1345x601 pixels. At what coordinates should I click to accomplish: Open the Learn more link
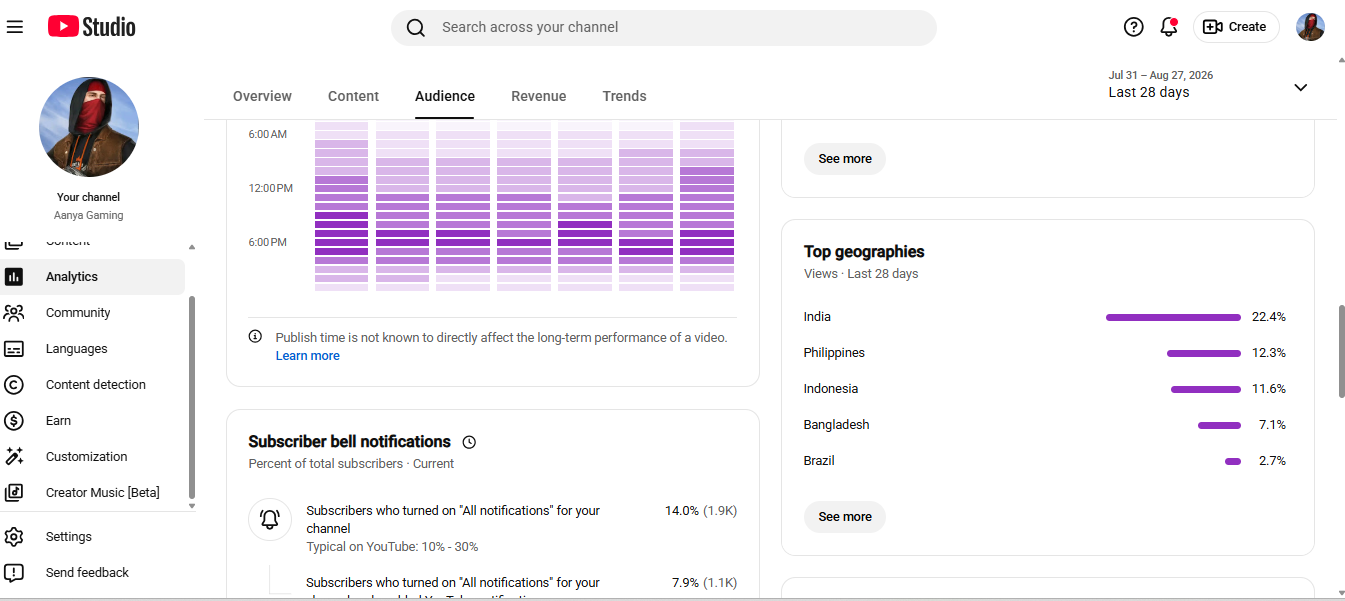[308, 356]
